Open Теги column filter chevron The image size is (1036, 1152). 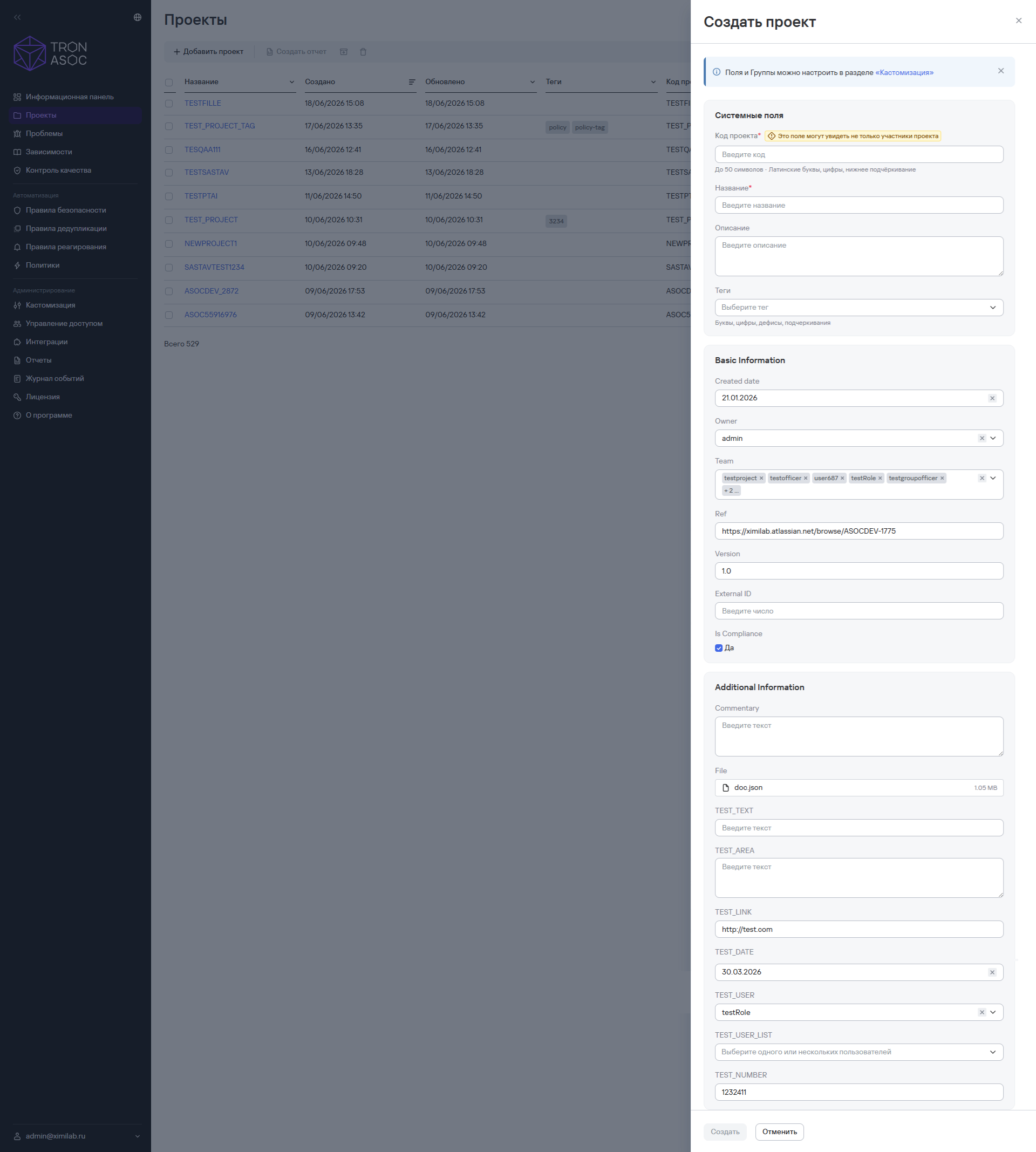tap(653, 82)
